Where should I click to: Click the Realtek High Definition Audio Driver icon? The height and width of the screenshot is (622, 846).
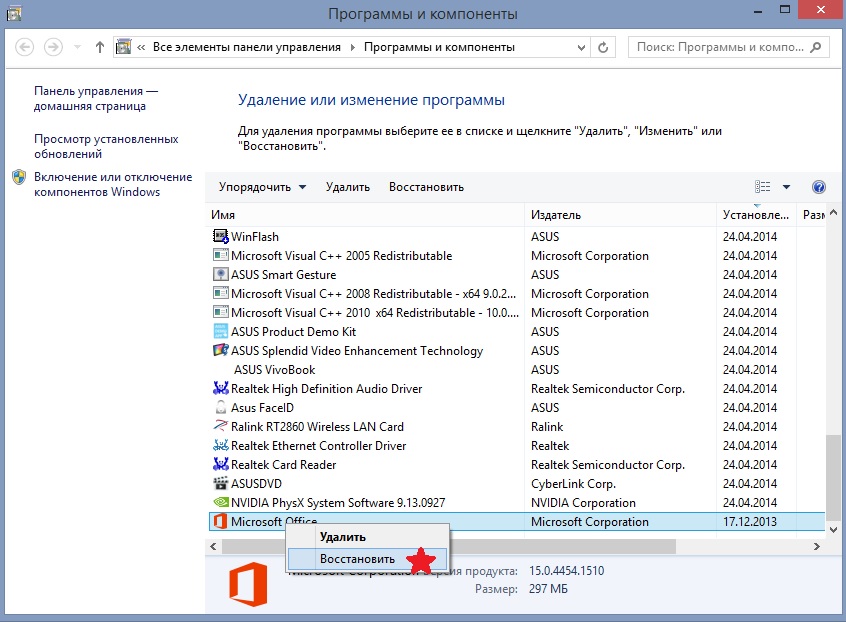[221, 388]
